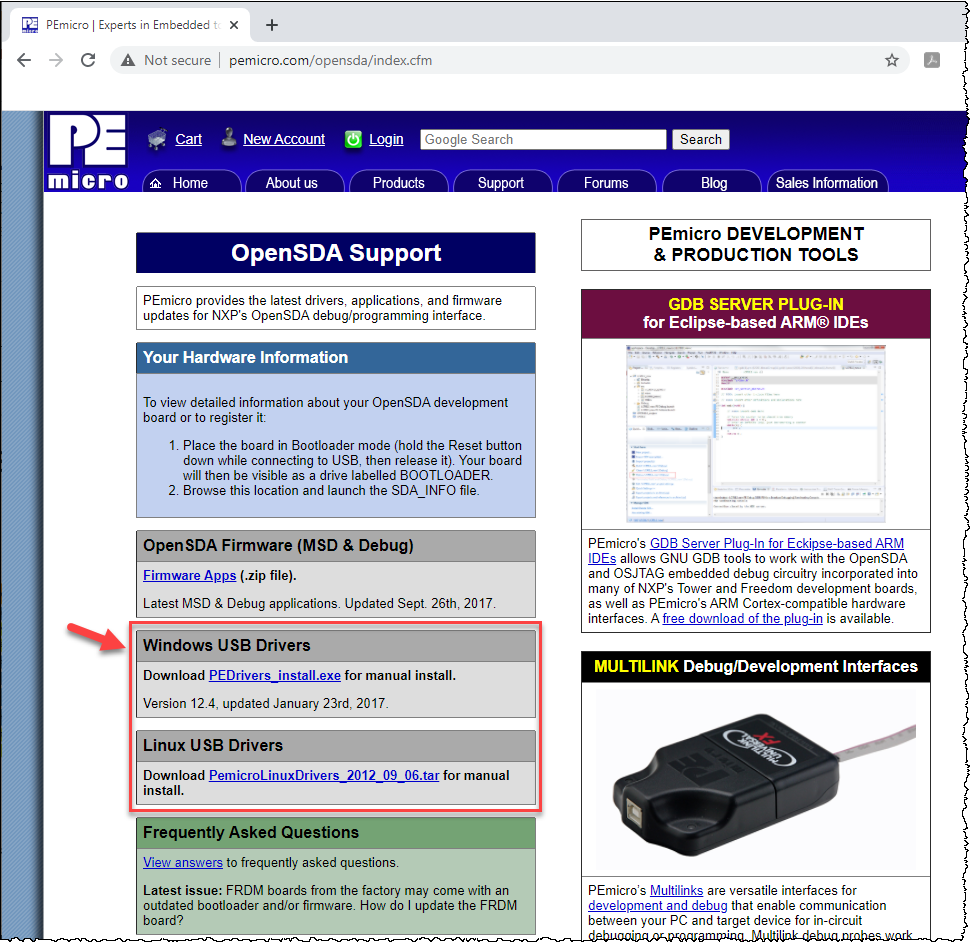Click the Your Hardware Information header
The image size is (970, 942).
click(336, 358)
